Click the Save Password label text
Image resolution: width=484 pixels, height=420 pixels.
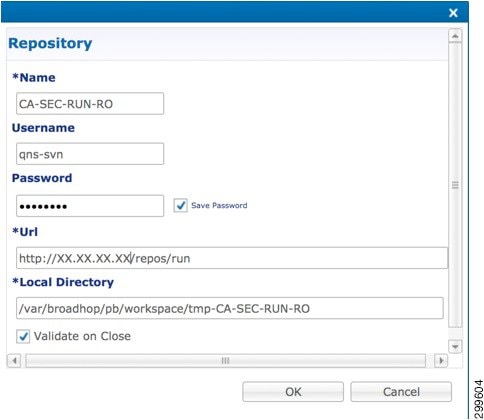tap(219, 205)
